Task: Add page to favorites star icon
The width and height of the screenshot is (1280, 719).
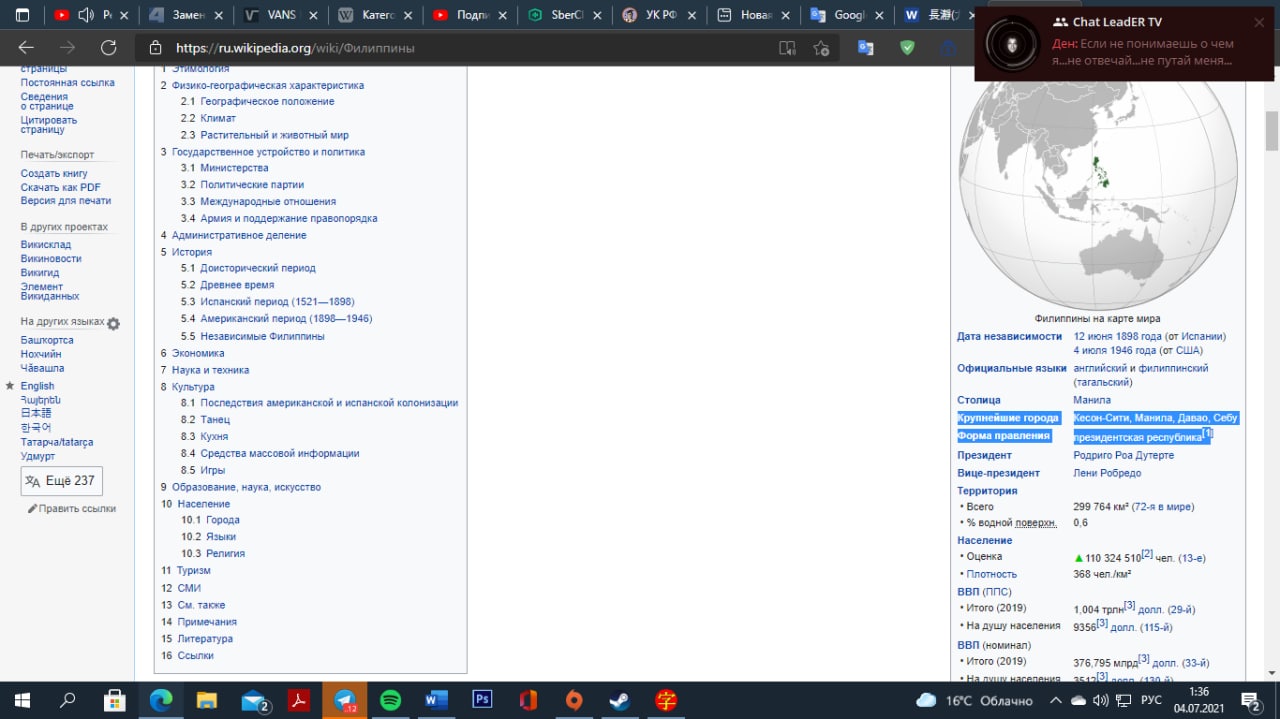Action: coord(821,48)
